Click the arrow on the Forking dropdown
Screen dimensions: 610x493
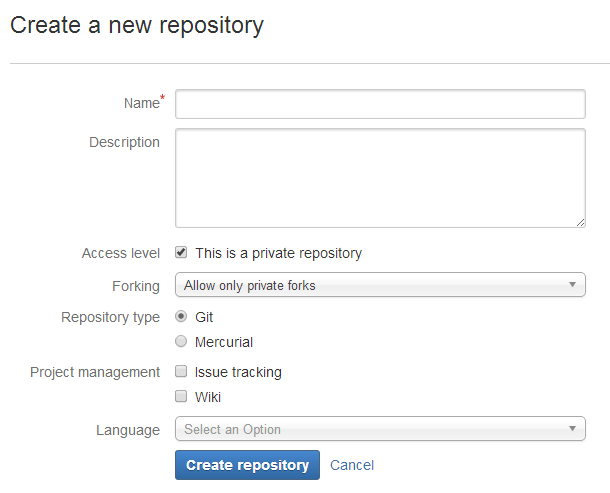pyautogui.click(x=572, y=285)
